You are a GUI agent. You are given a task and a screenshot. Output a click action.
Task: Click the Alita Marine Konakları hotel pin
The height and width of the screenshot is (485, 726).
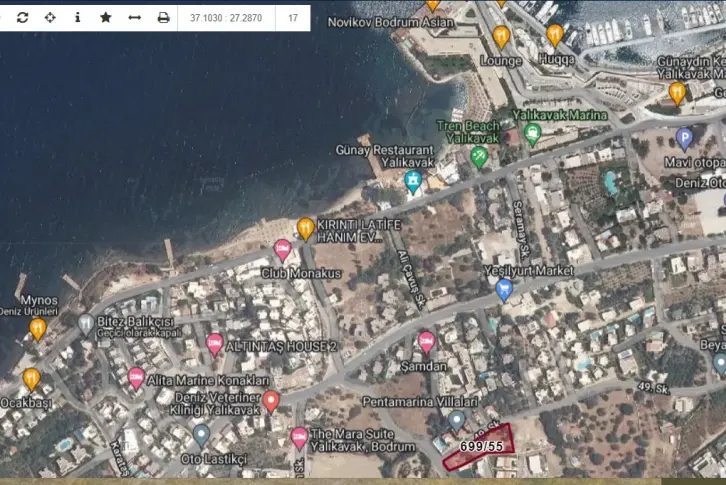(136, 380)
